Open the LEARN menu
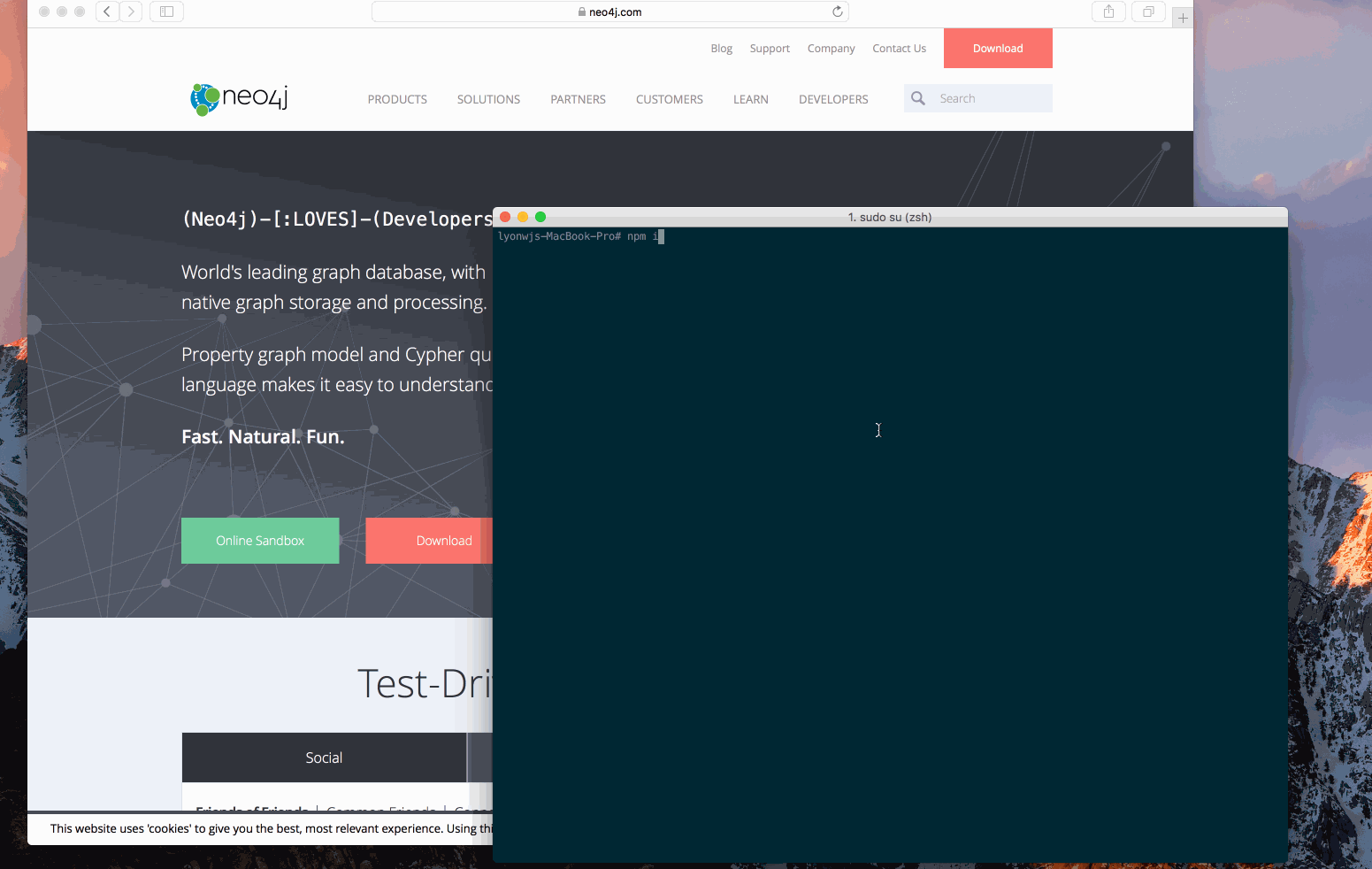This screenshot has width=1372, height=869. click(x=750, y=99)
